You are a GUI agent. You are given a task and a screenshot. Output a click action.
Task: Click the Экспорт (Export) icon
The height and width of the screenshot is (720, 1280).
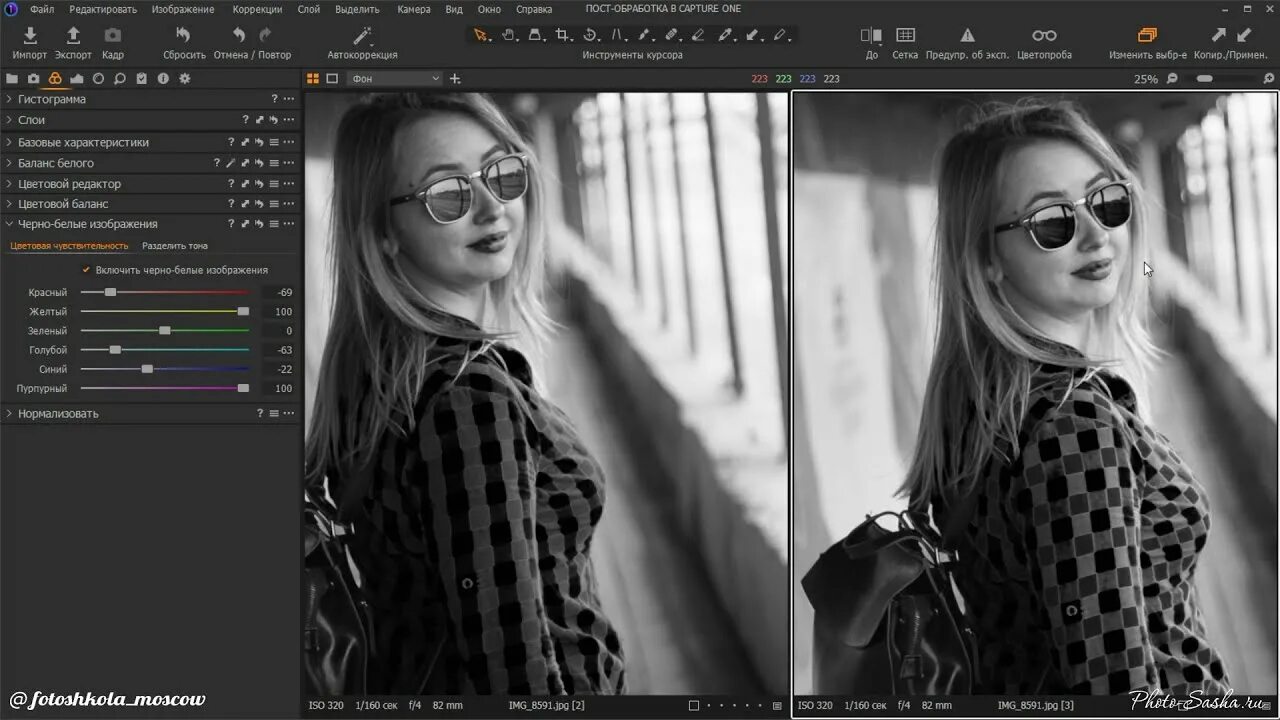73,36
